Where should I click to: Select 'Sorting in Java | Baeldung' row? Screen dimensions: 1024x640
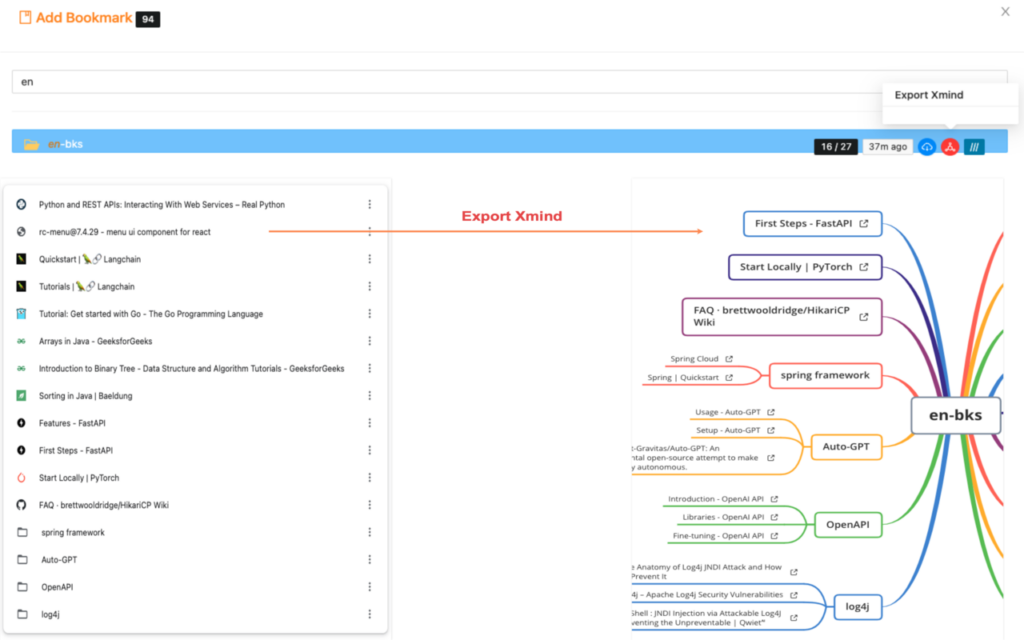click(x=195, y=396)
